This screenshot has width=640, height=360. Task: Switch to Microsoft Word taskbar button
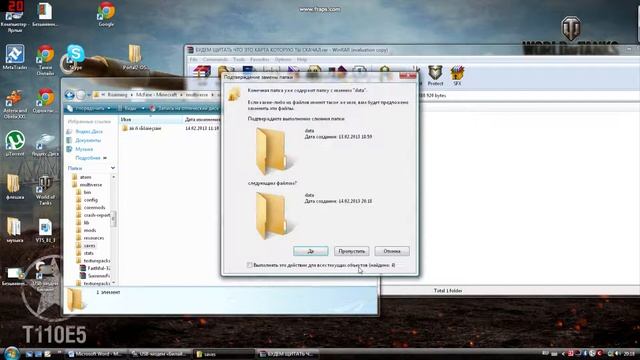96,354
